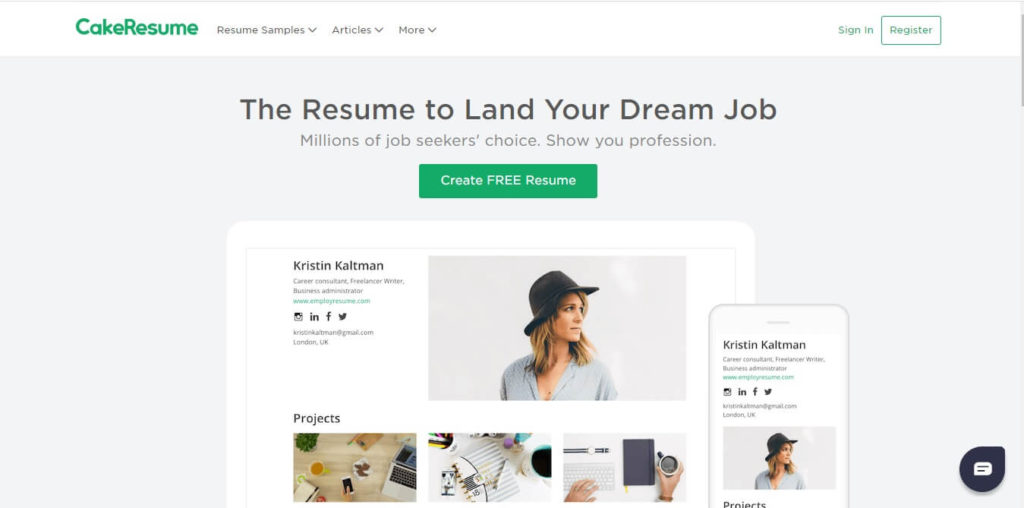Click the Sign In link
Screen dimensions: 1024x508
[x=856, y=30]
